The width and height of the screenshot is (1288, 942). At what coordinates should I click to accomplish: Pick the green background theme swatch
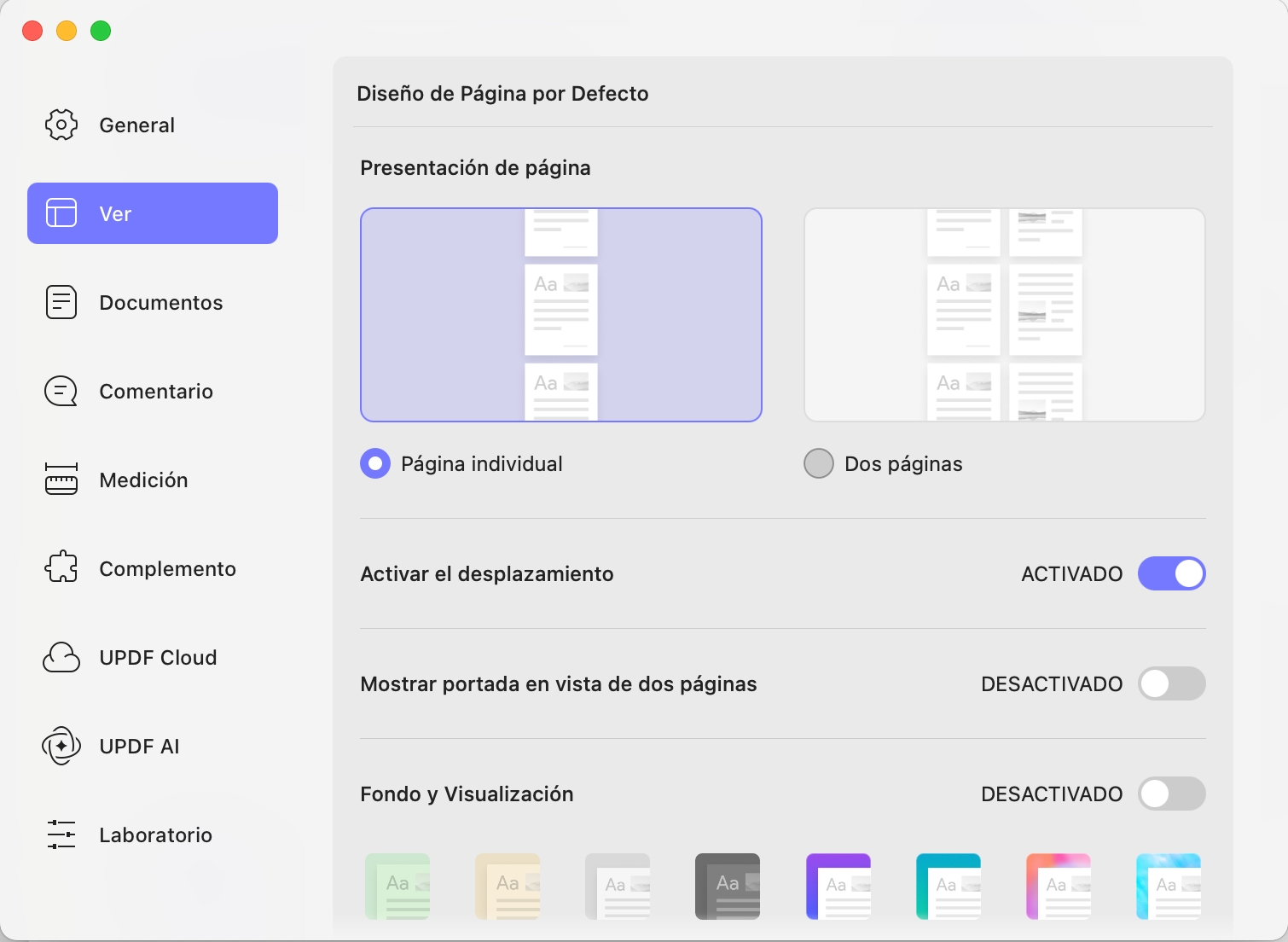pos(397,887)
